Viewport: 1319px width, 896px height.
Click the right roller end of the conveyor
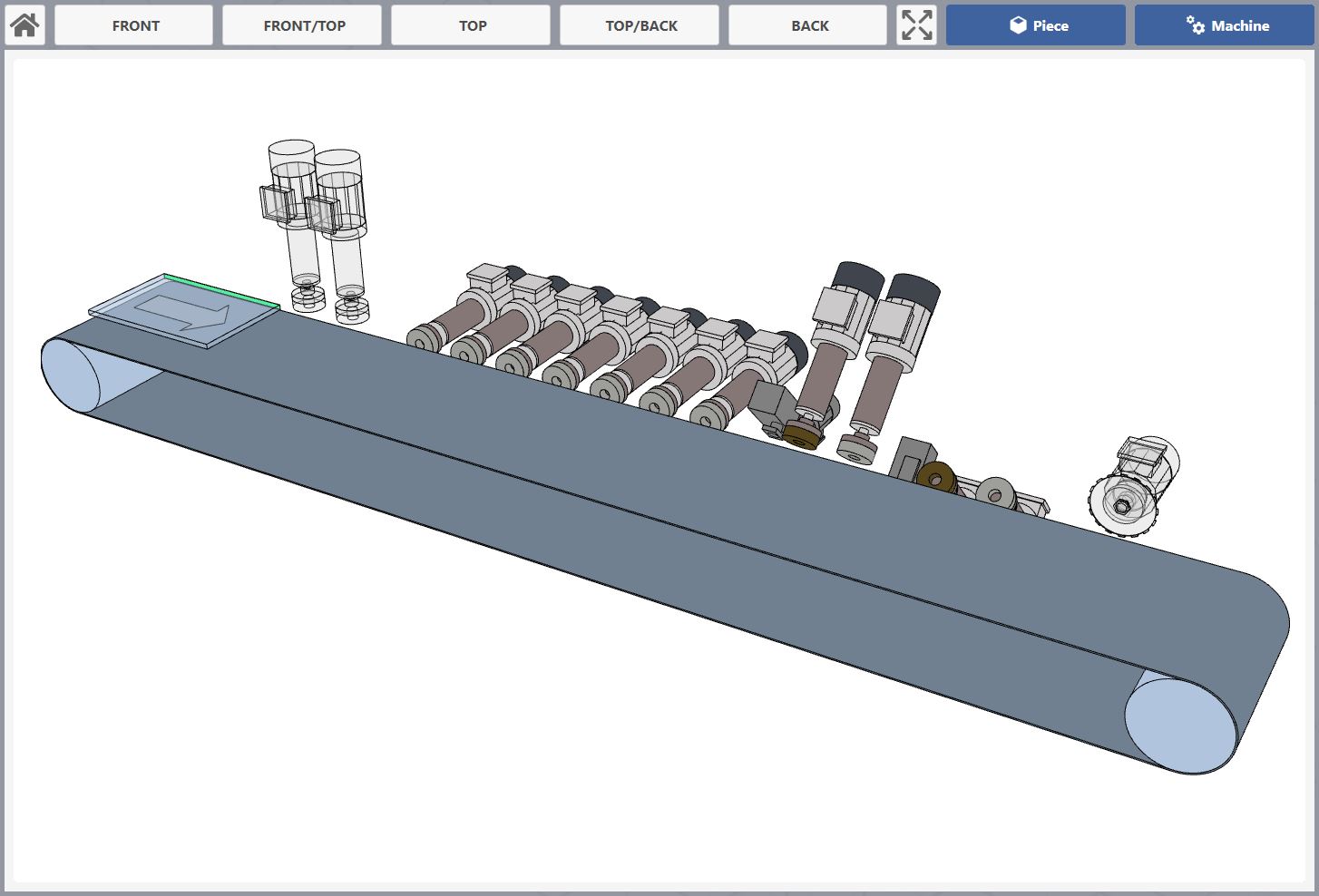(1181, 726)
